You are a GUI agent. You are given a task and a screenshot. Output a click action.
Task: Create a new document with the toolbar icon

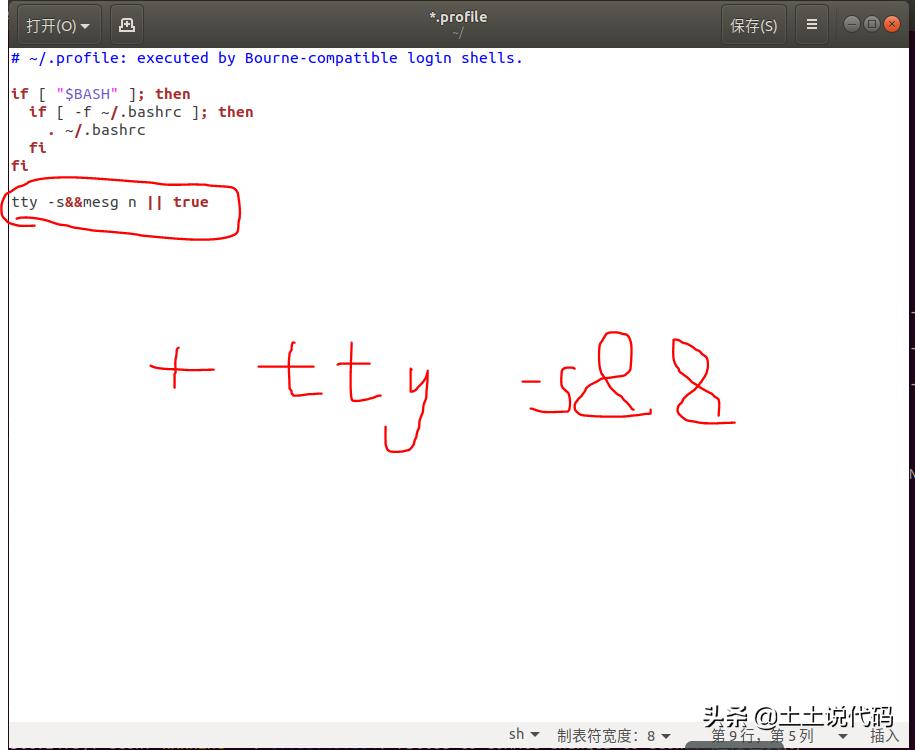click(x=126, y=25)
